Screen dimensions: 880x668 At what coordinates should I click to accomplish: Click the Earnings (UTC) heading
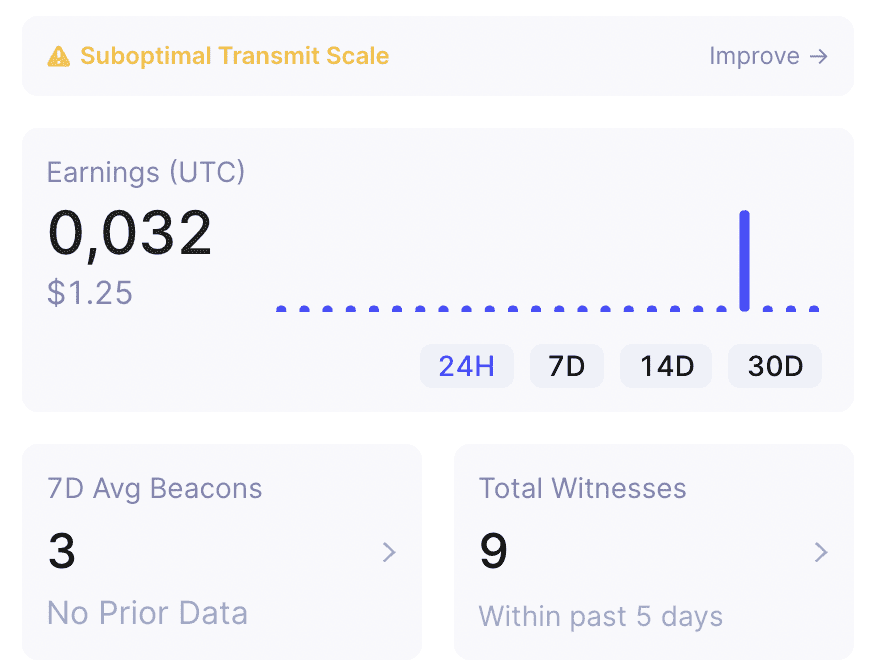pyautogui.click(x=146, y=172)
